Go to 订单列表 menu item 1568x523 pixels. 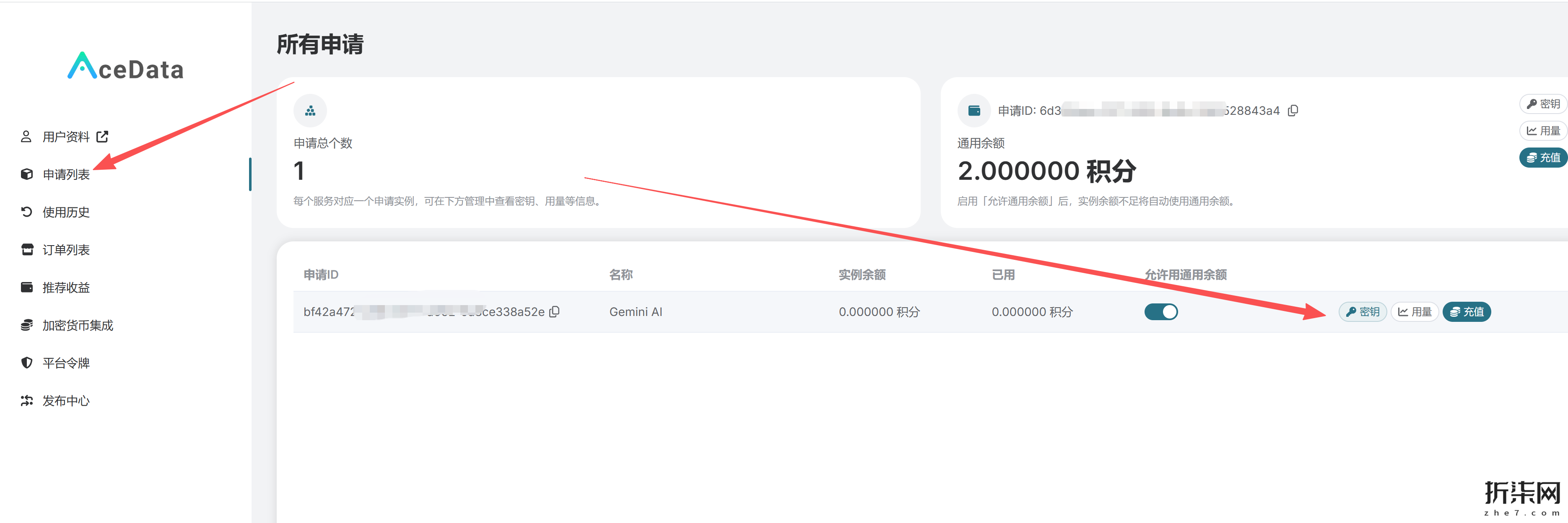click(x=66, y=250)
